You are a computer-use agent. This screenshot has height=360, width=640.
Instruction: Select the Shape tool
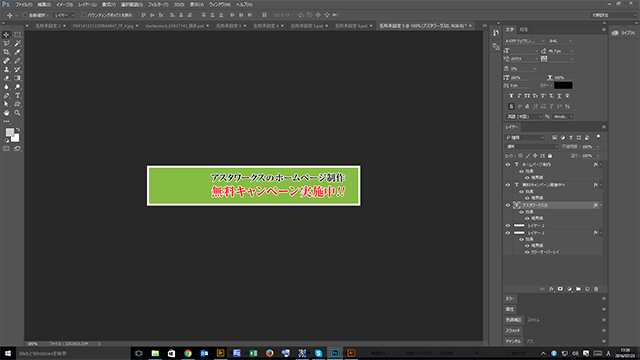coord(18,104)
